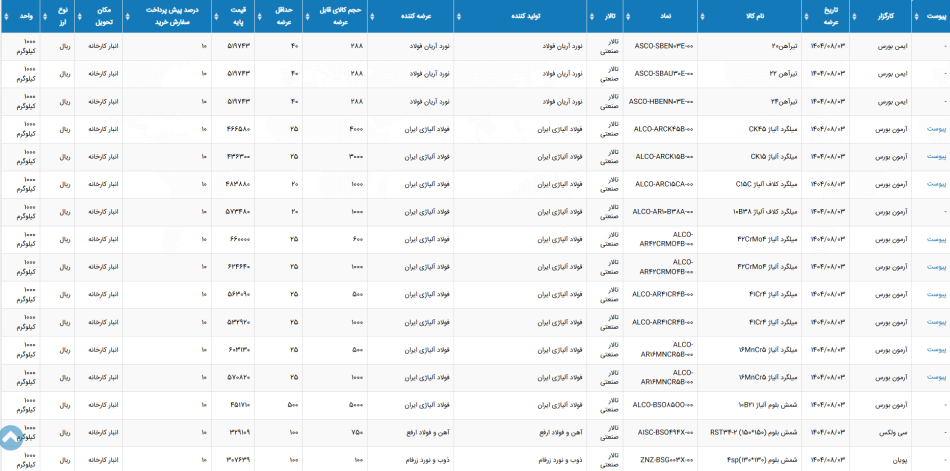Sort by تاریخ عرضه using its arrow icon
Image resolution: width=950 pixels, height=471 pixels.
tap(806, 16)
